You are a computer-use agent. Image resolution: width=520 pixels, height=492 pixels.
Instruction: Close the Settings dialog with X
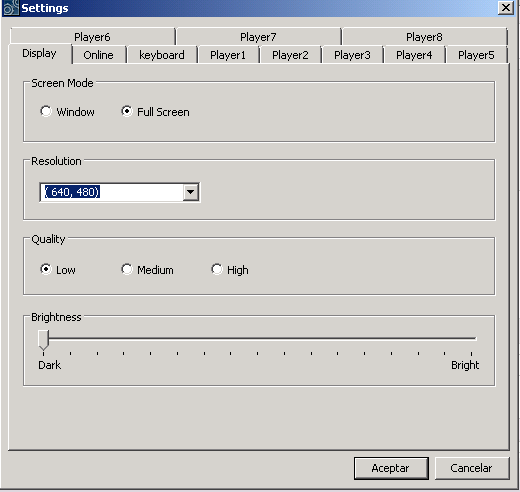tap(506, 7)
